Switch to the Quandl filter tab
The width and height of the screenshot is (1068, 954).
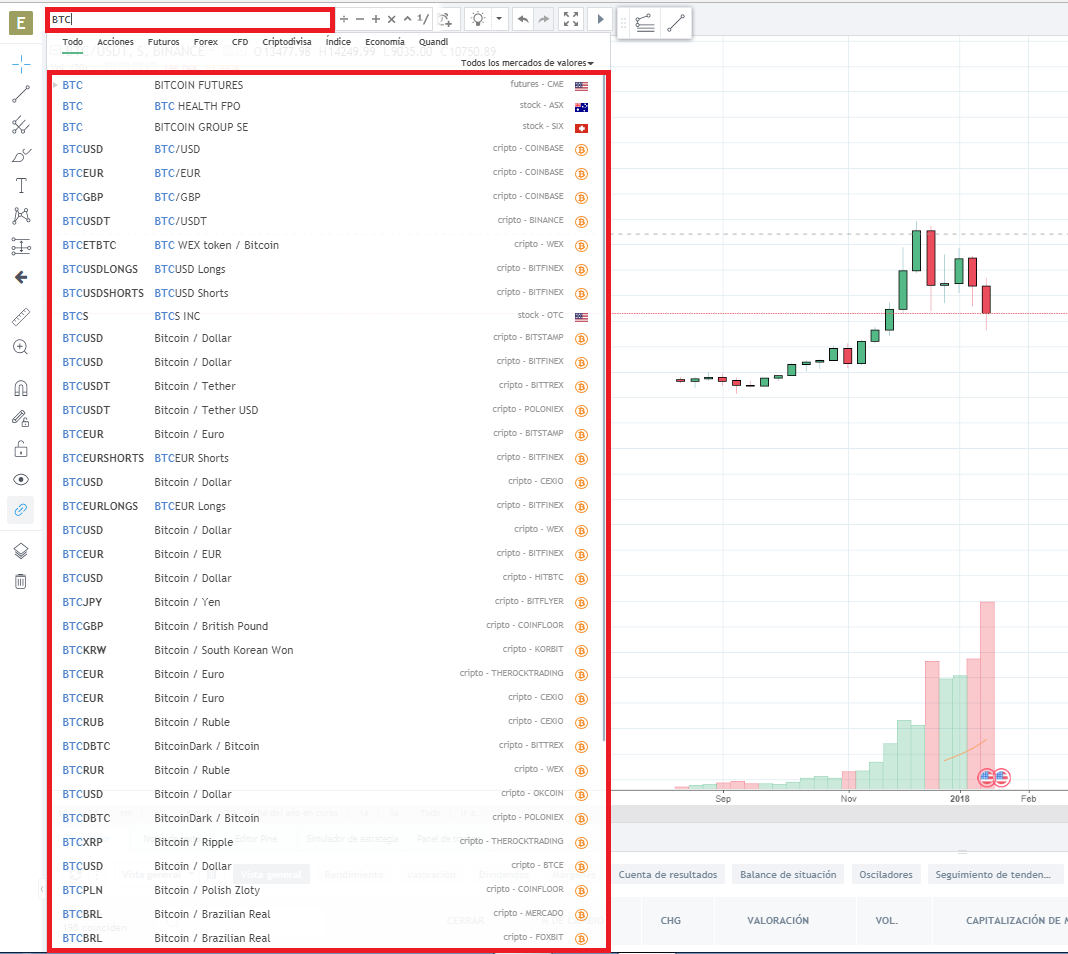click(433, 42)
